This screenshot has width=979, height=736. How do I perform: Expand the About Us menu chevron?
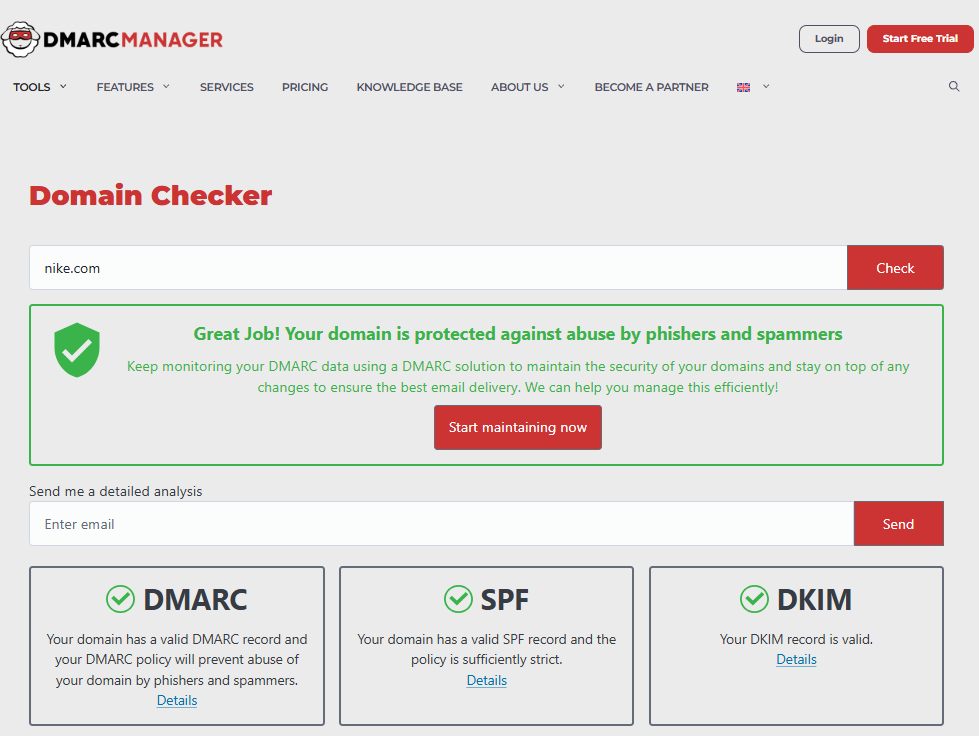(x=561, y=86)
